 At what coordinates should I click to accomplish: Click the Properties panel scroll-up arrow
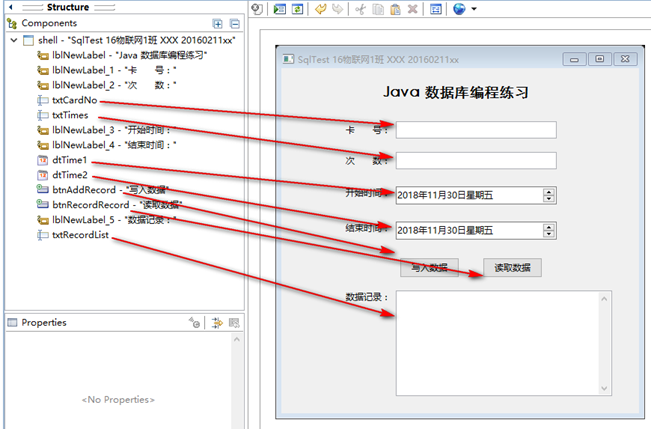point(237,339)
